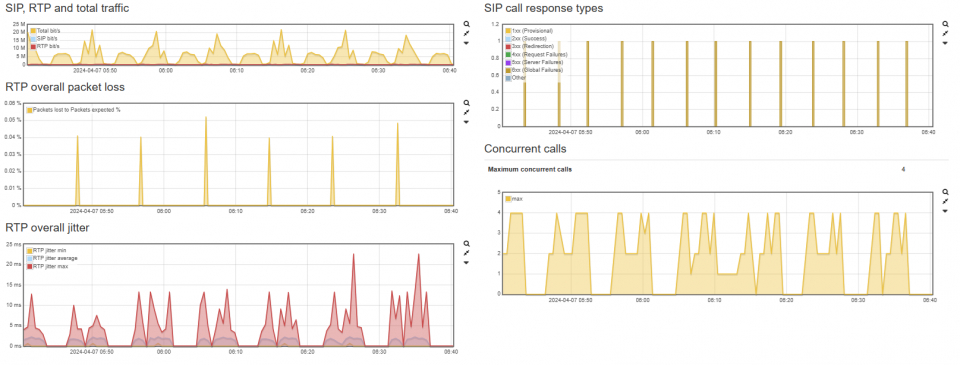
Task: Toggle the RTP bit/s legend series
Action: click(45, 46)
